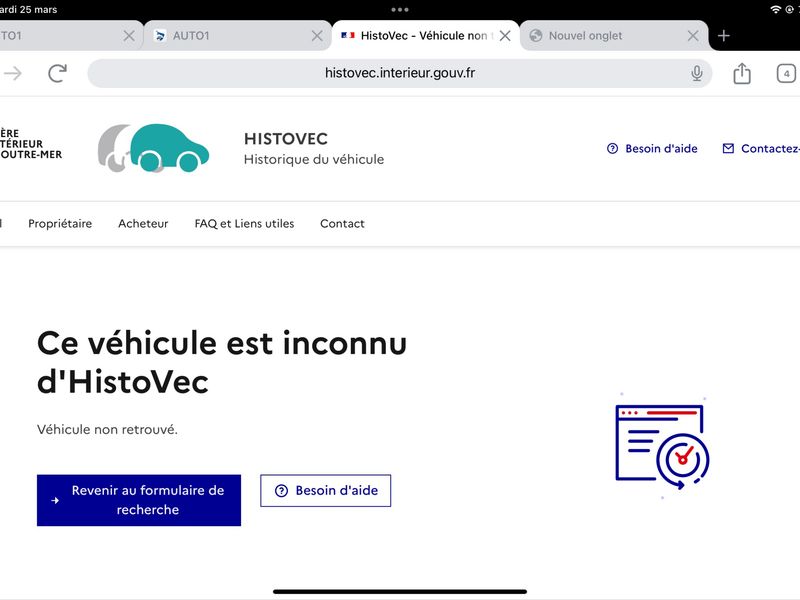This screenshot has height=600, width=800.
Task: Open the Propriétaire menu item
Action: (x=60, y=223)
